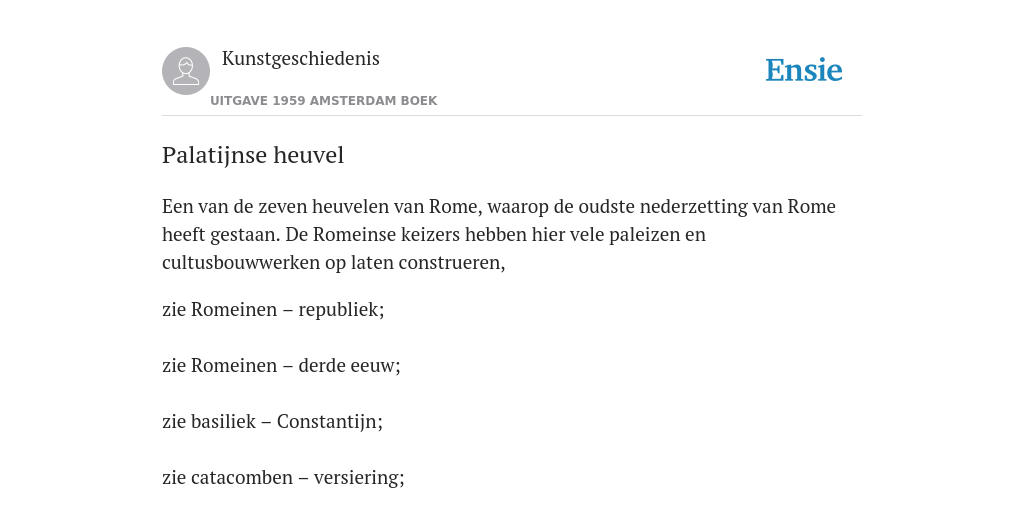Open the Kunstgeschiedenis author name

300,58
